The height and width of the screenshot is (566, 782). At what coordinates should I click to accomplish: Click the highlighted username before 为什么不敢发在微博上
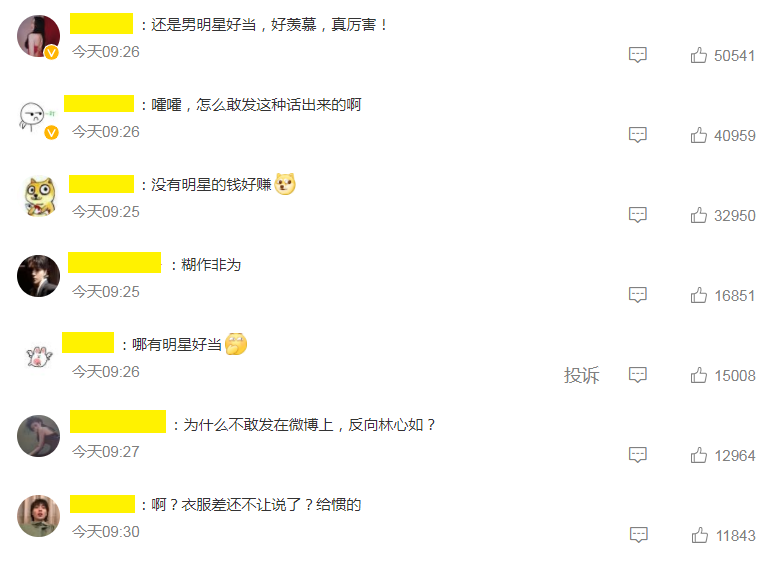pos(118,421)
